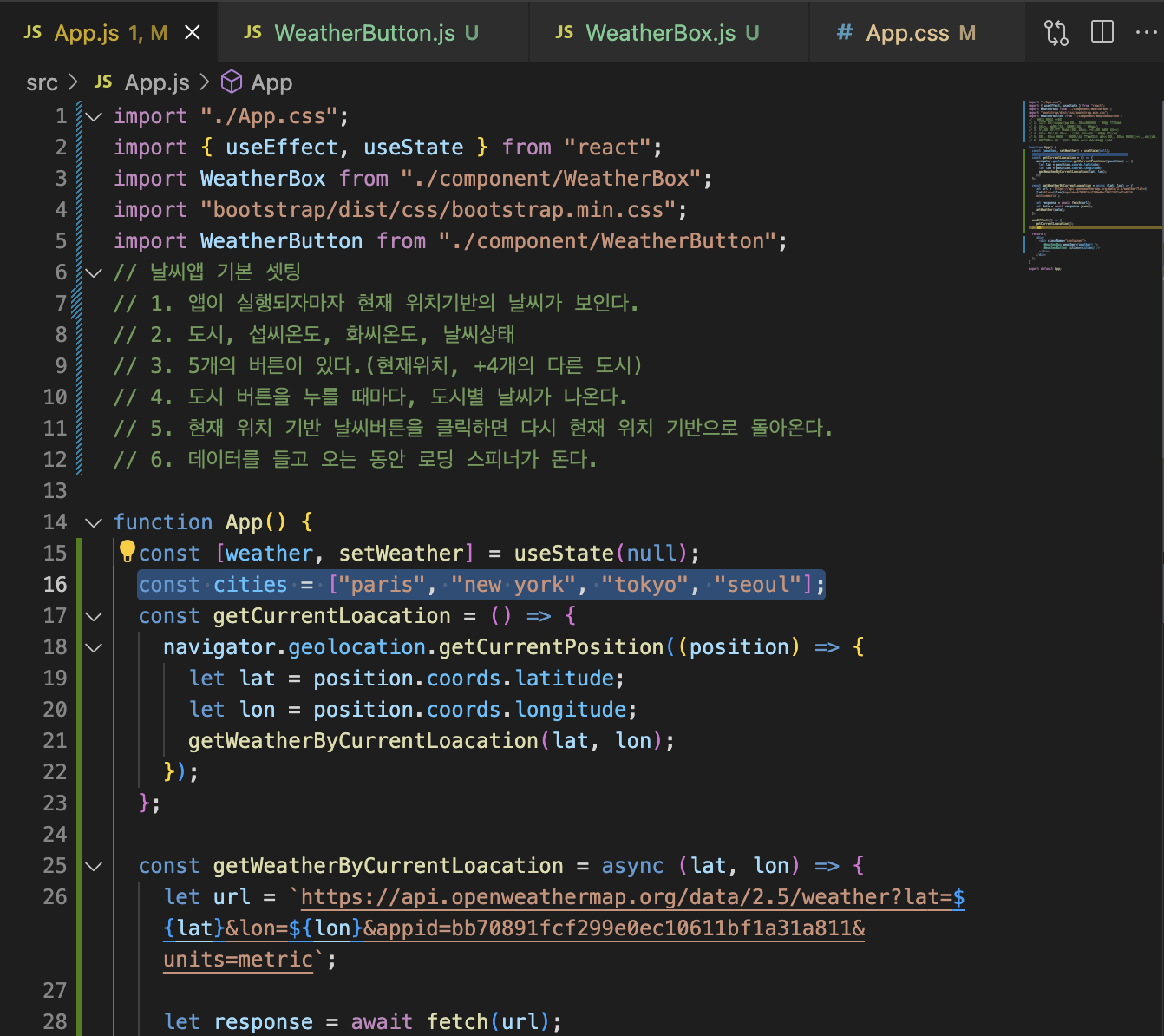Click the cube symbol icon in breadcrumb
The image size is (1164, 1036).
232,82
